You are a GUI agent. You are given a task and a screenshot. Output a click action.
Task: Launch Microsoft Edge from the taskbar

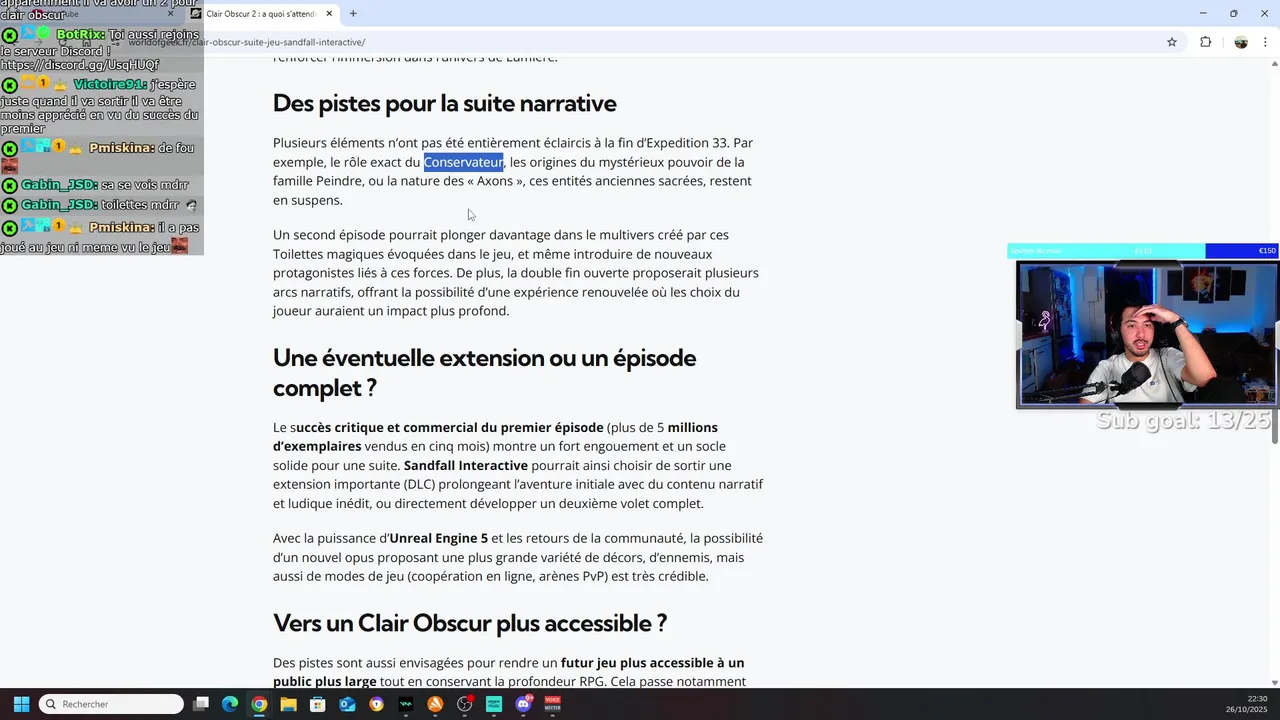(230, 704)
